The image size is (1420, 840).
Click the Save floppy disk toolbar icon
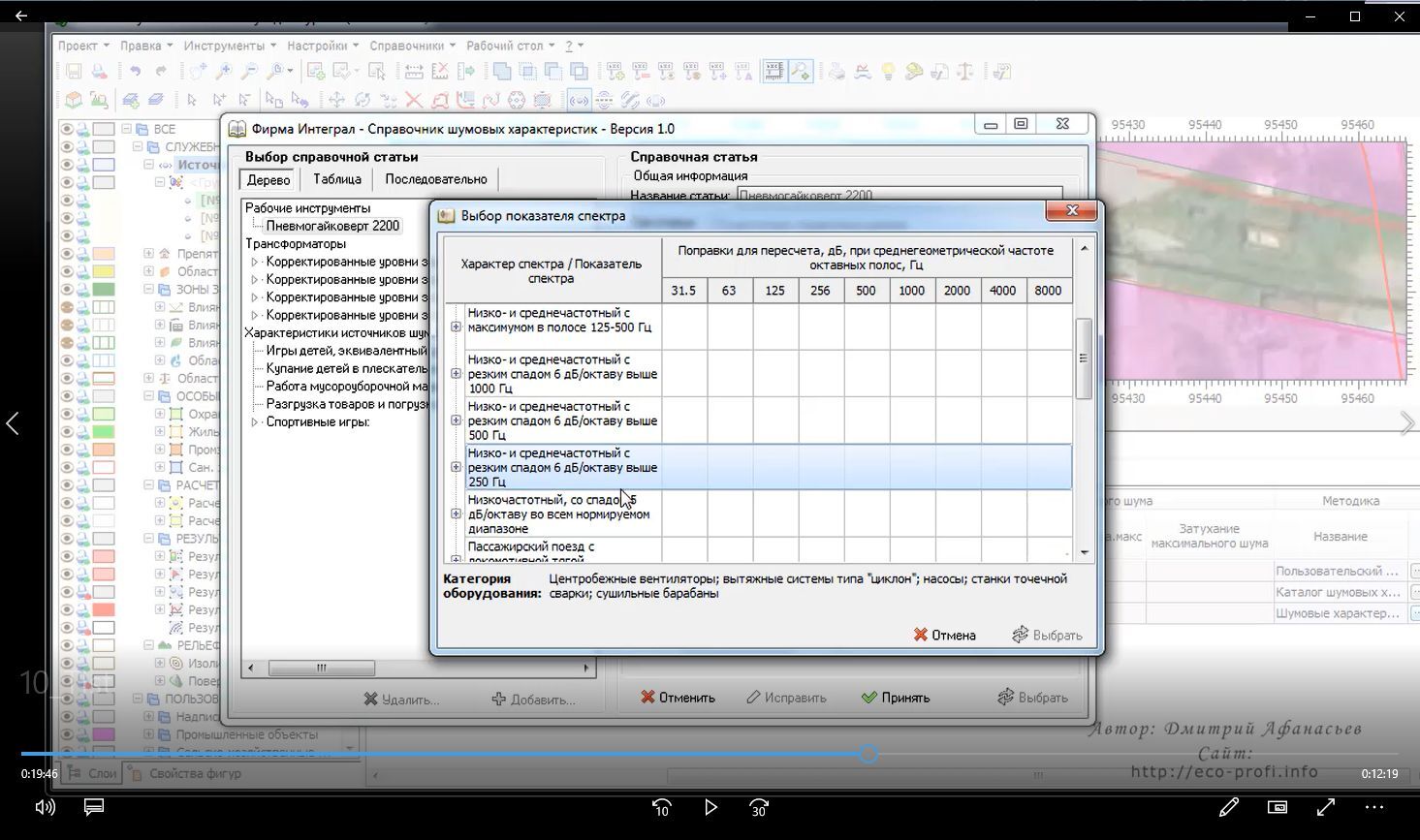coord(74,71)
